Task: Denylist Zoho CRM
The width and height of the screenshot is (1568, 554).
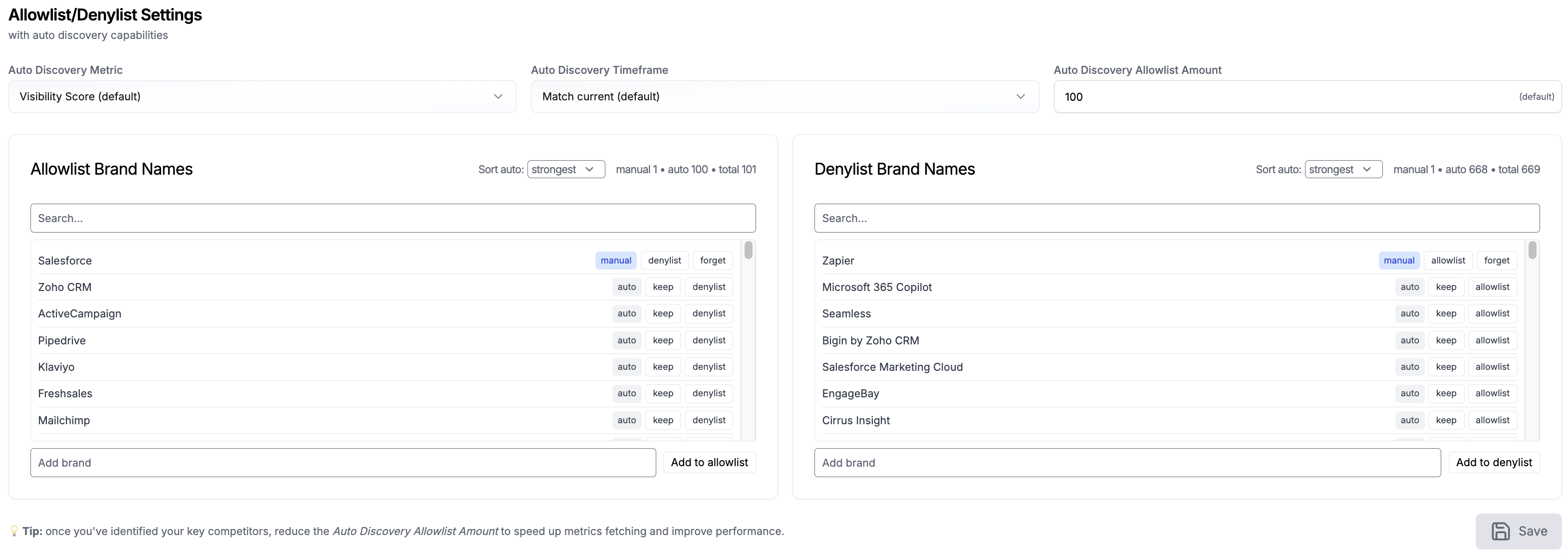Action: click(x=709, y=287)
